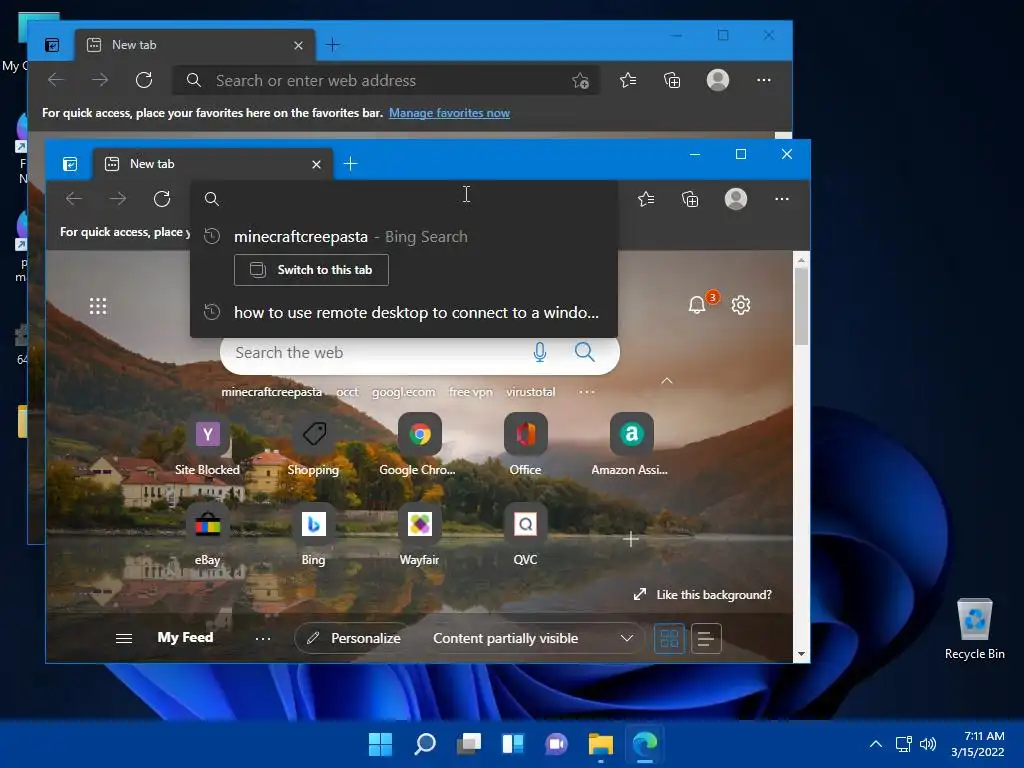Screen dimensions: 1024x768
Task: Open Task View on taskbar
Action: click(469, 744)
